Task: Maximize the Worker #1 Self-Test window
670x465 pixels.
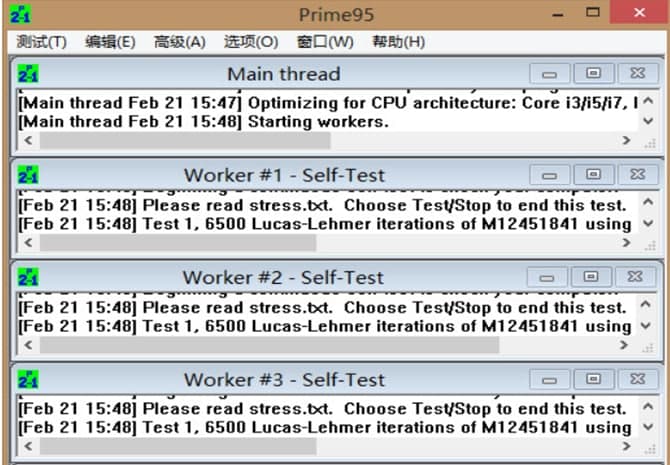Action: tap(593, 176)
